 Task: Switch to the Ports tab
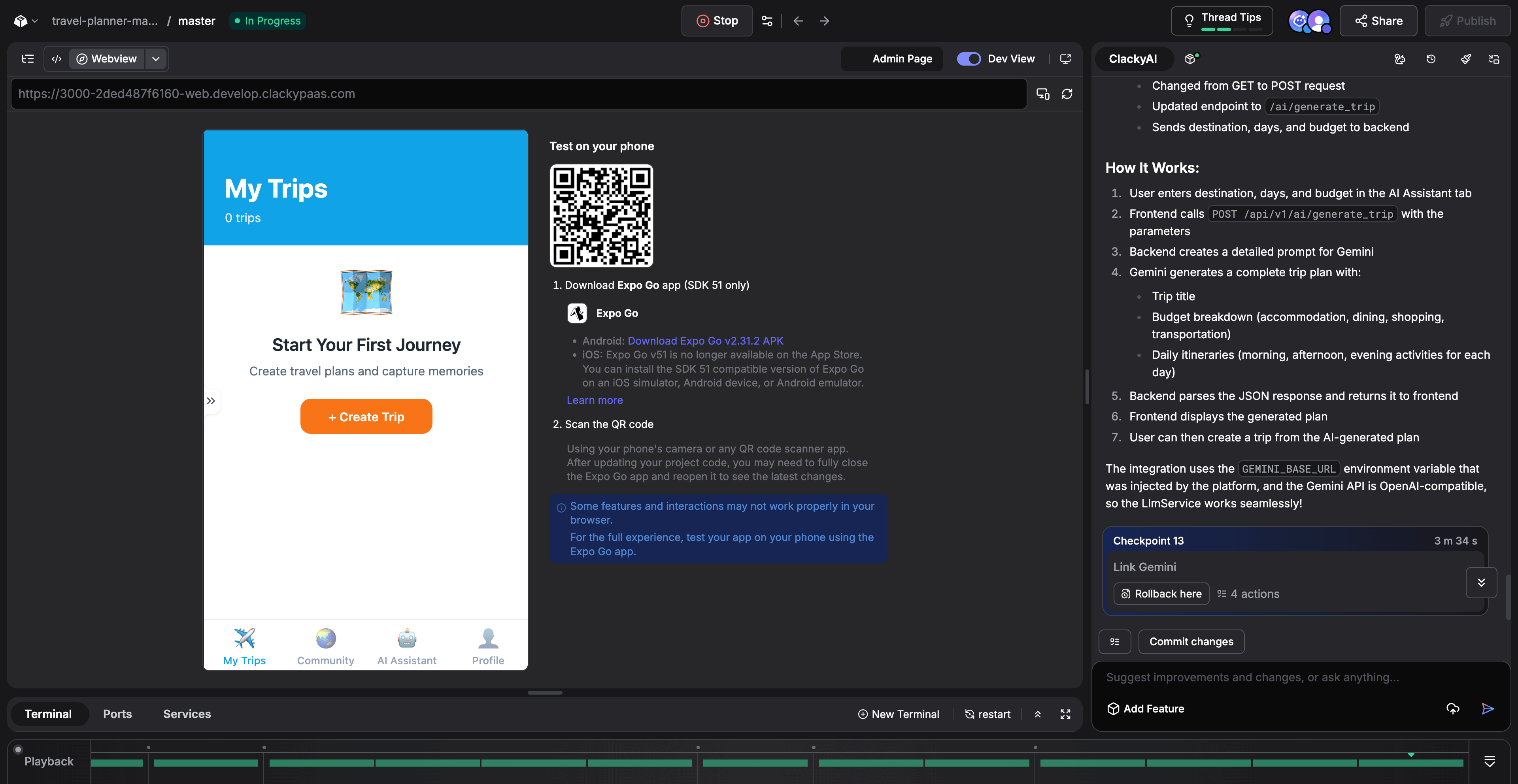click(117, 713)
